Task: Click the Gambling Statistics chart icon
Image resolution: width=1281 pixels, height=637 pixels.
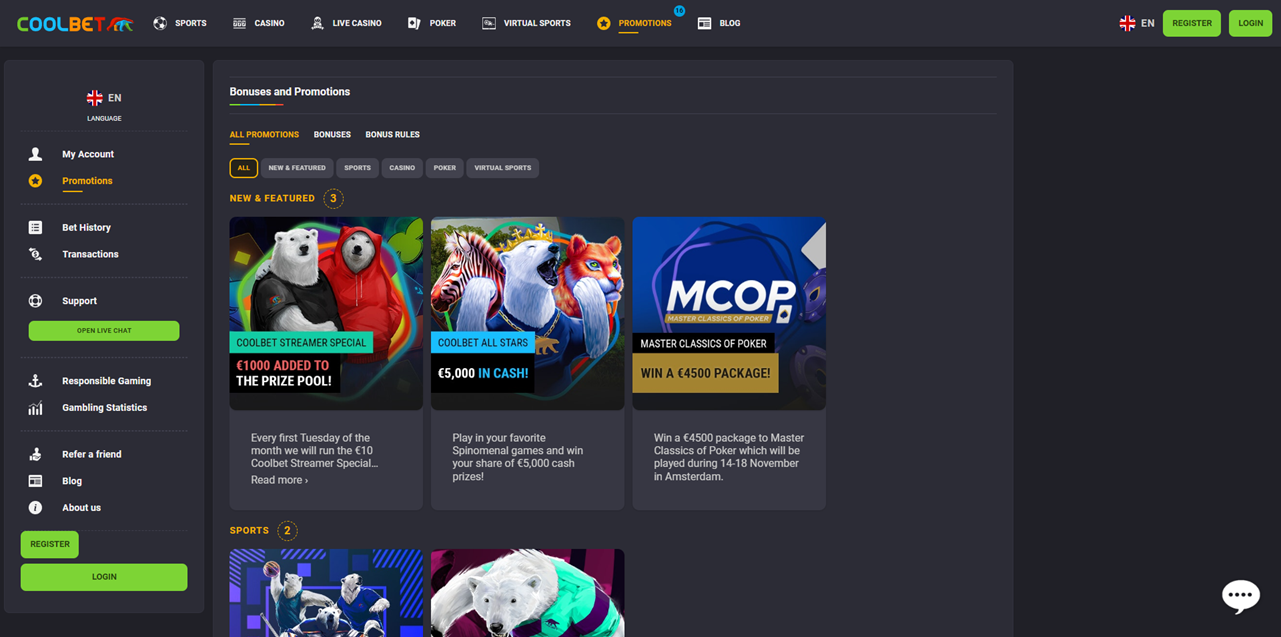Action: pyautogui.click(x=35, y=408)
